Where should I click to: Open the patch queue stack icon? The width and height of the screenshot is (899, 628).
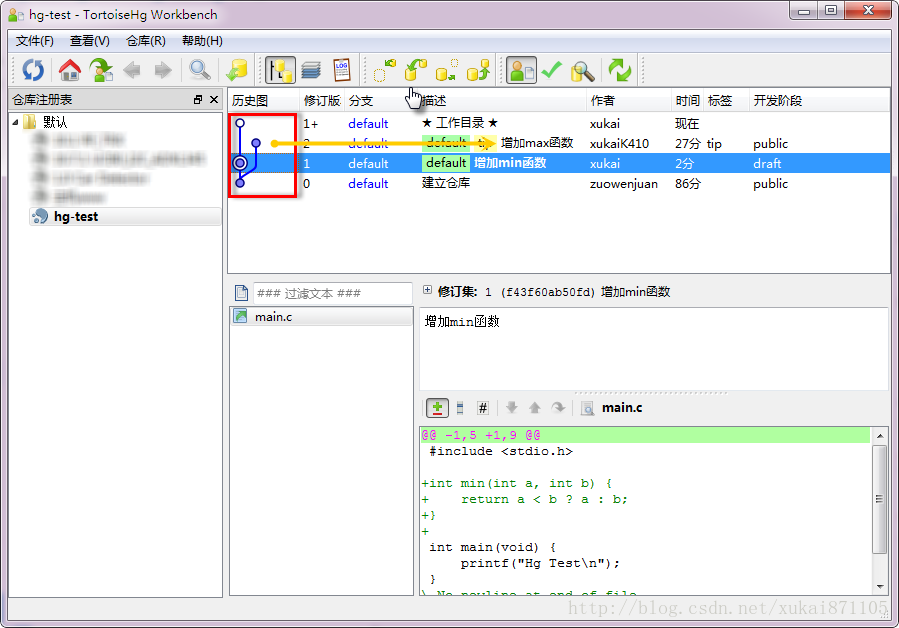coord(311,70)
